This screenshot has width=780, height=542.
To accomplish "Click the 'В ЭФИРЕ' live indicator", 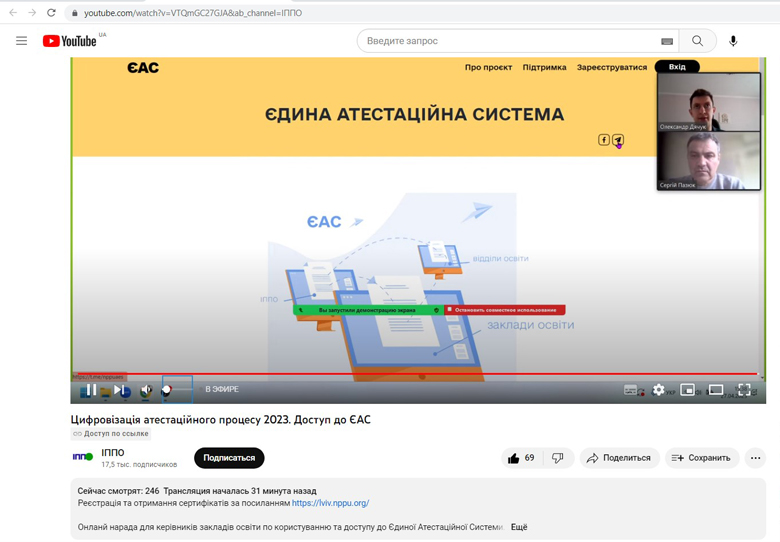I will tap(222, 389).
